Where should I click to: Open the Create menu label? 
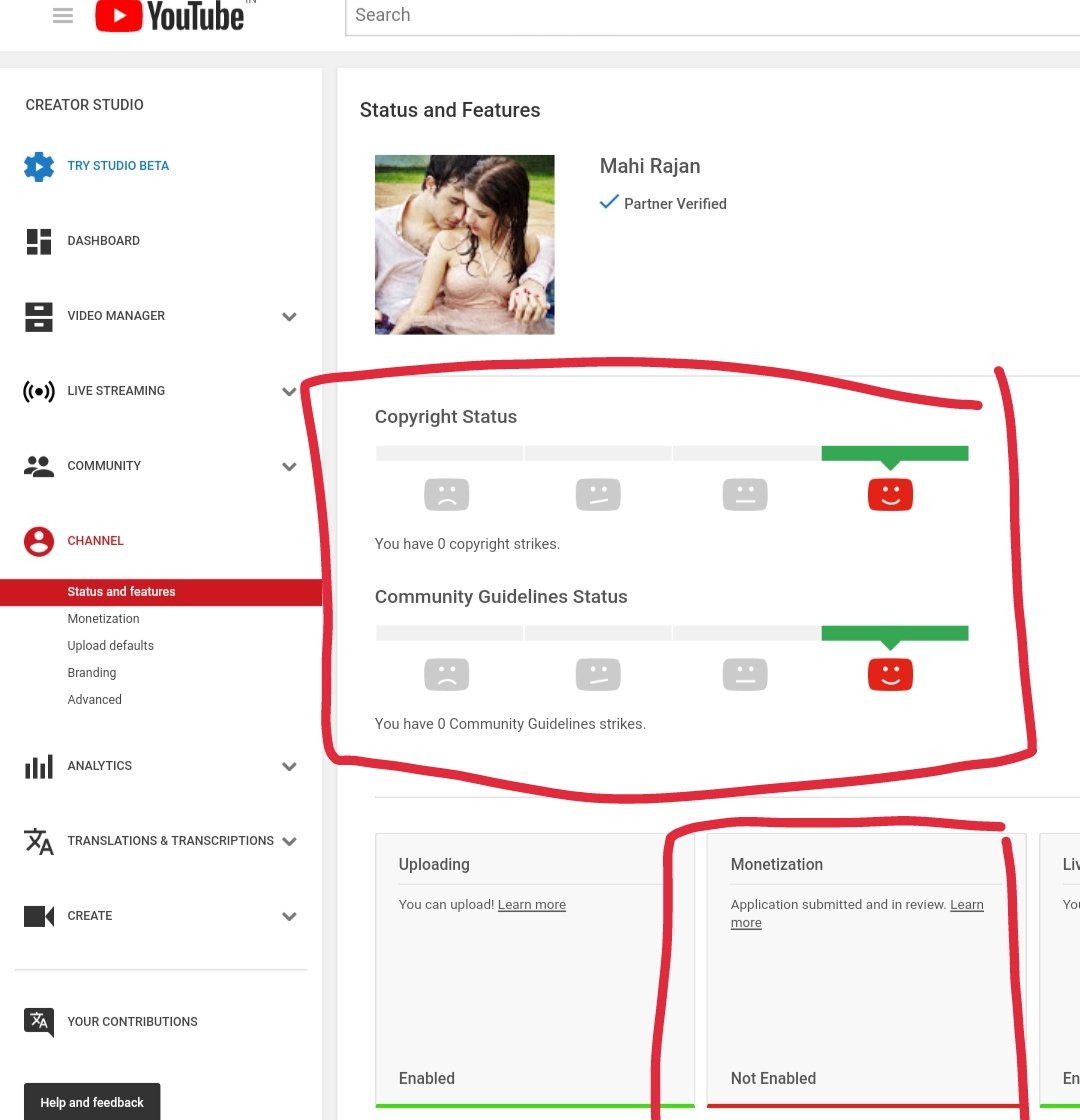(89, 916)
